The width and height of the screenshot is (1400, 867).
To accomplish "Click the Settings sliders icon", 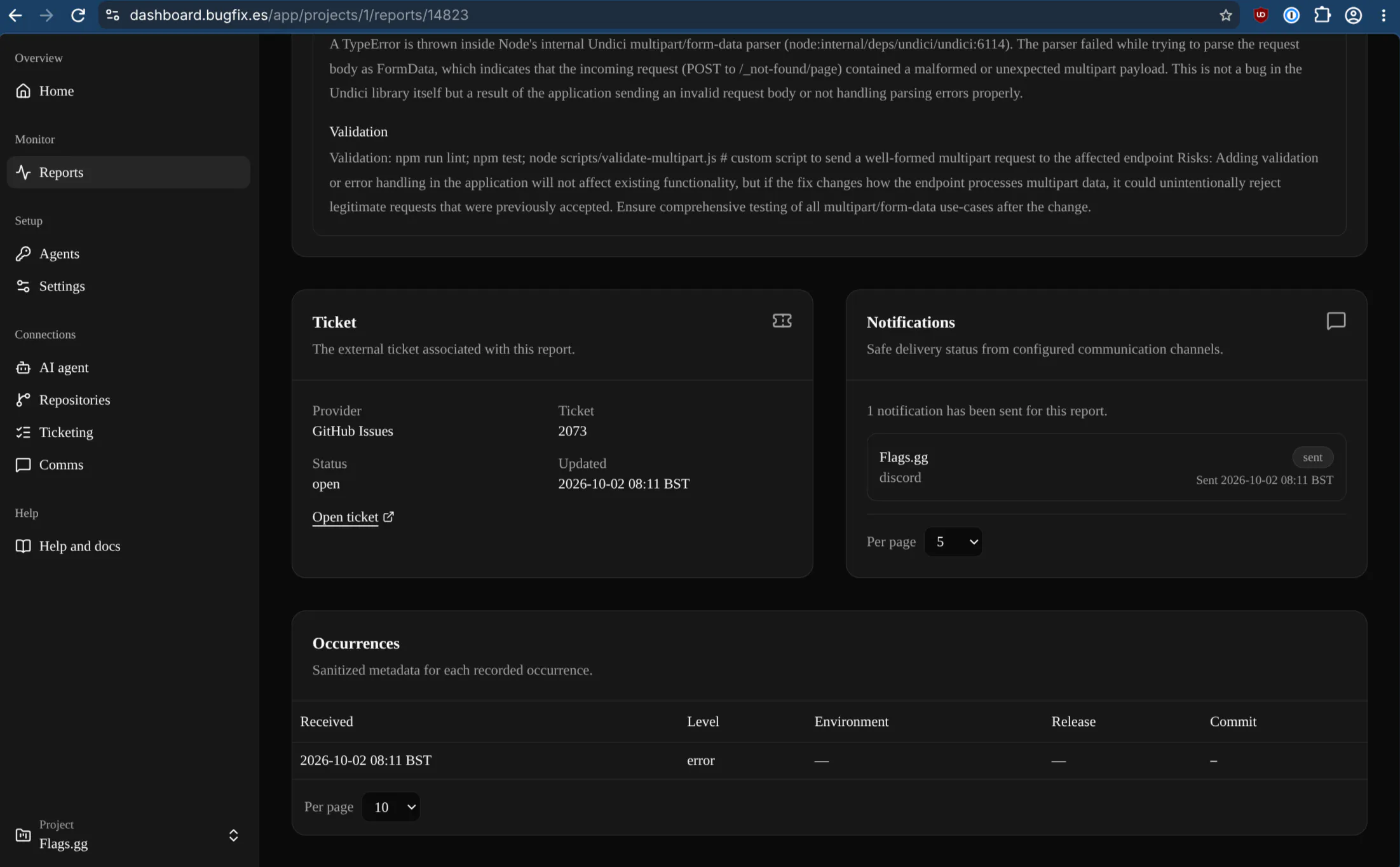I will (23, 286).
